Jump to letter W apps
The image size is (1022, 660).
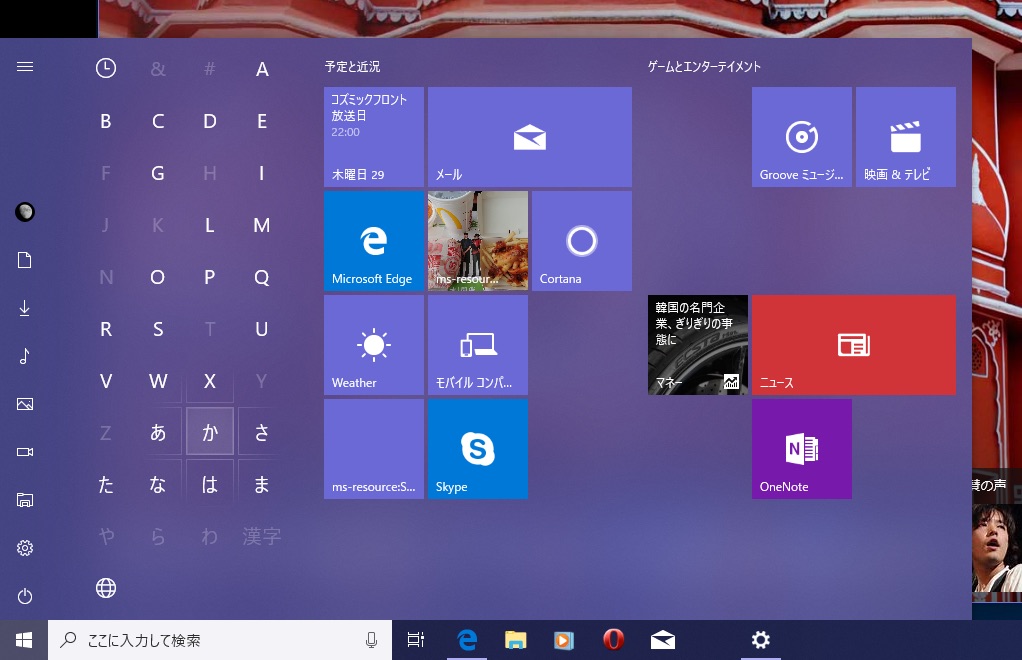click(158, 381)
